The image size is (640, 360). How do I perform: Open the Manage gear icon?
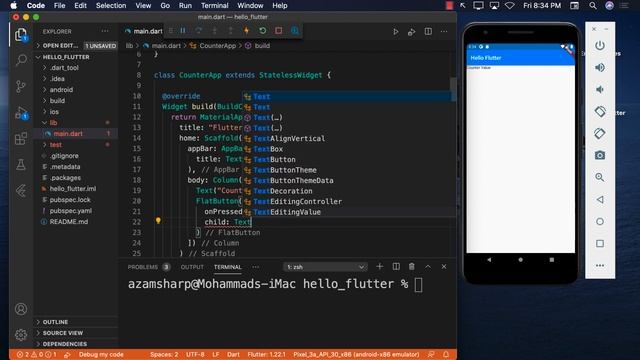point(21,335)
